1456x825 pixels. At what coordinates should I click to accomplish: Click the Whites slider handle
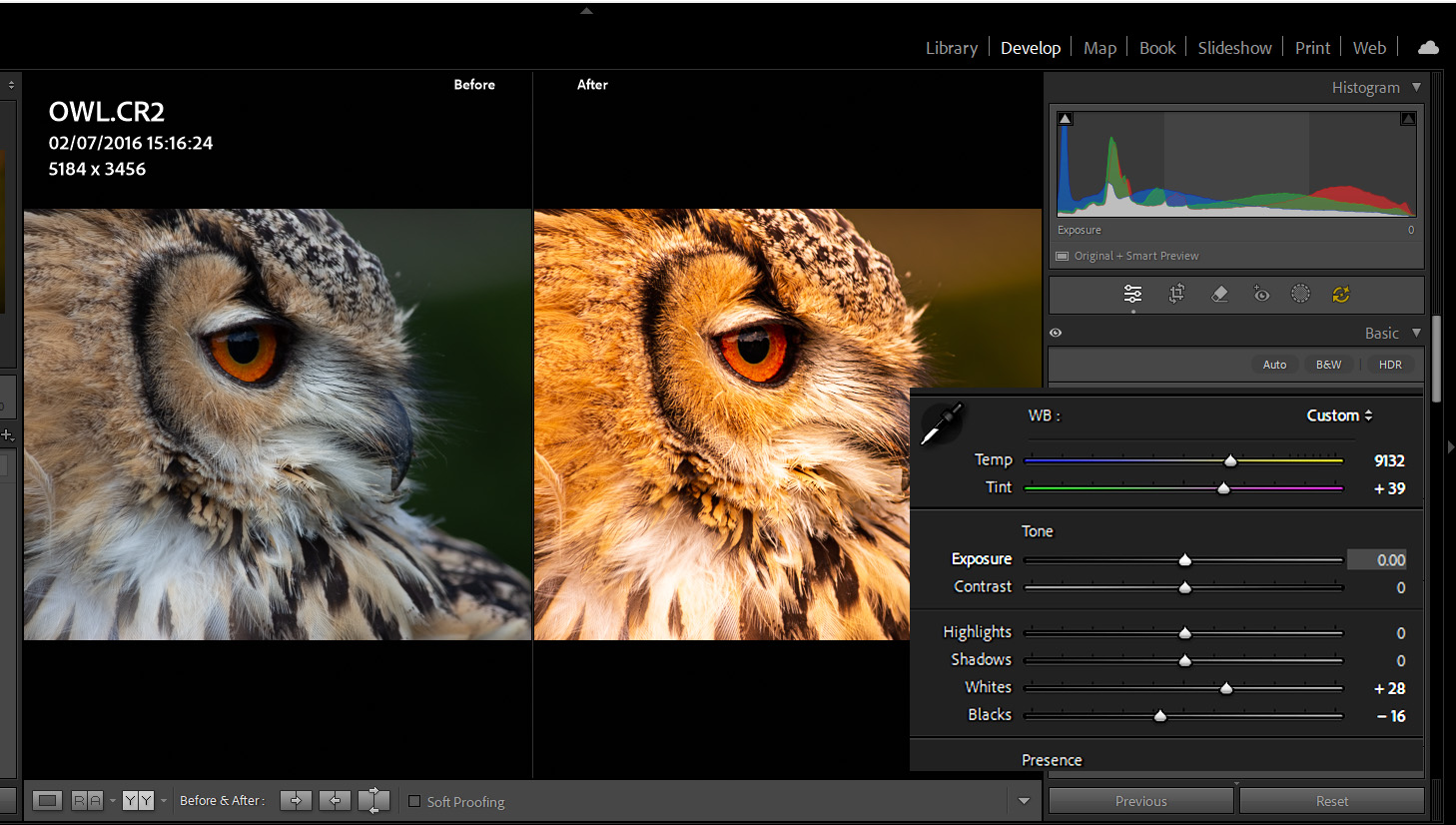coord(1226,688)
